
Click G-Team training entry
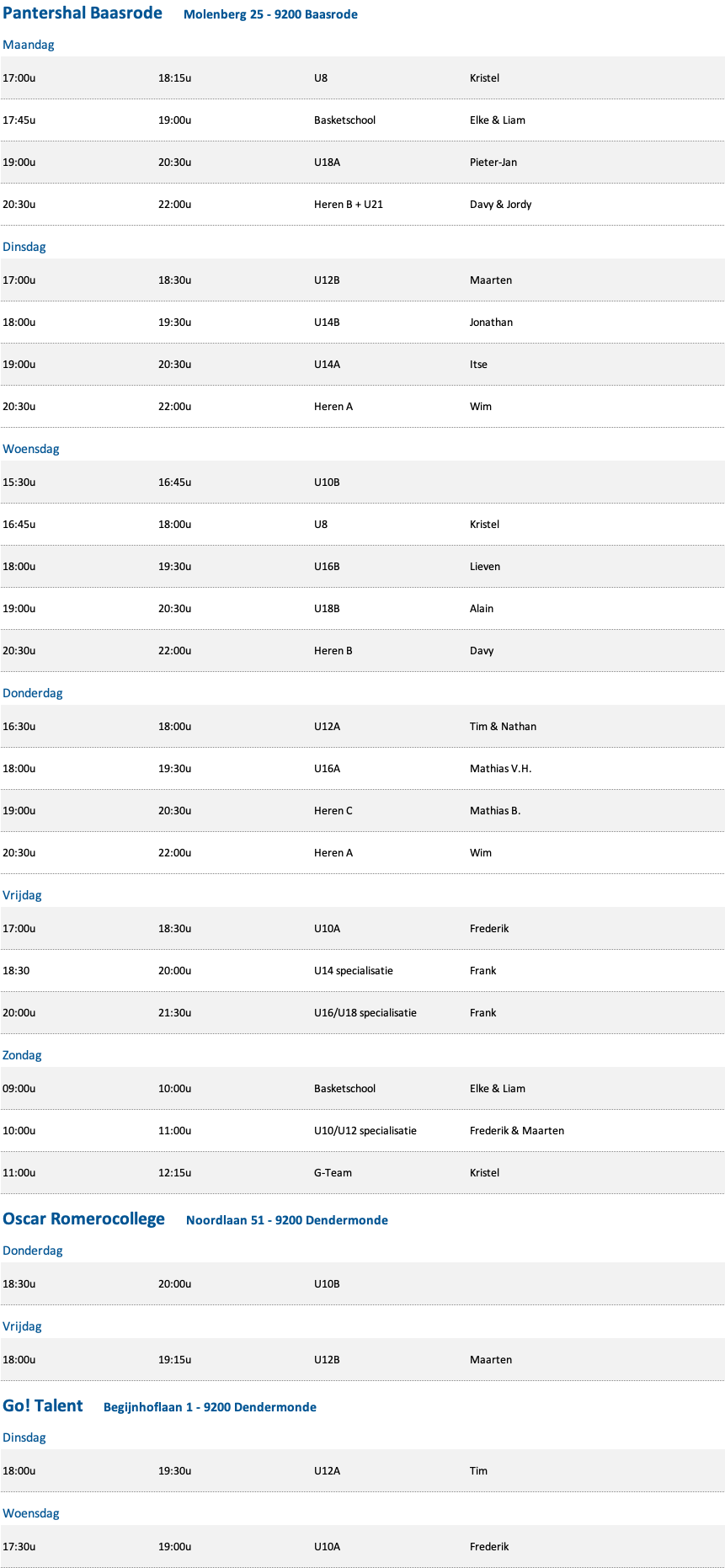point(333,1172)
